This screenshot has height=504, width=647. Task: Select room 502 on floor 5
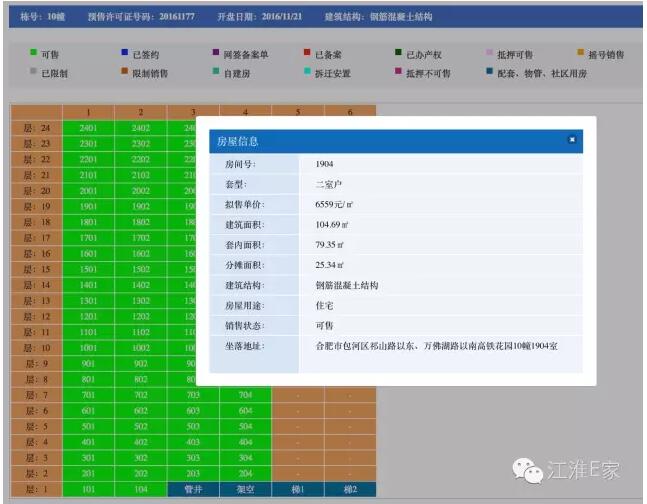point(140,425)
